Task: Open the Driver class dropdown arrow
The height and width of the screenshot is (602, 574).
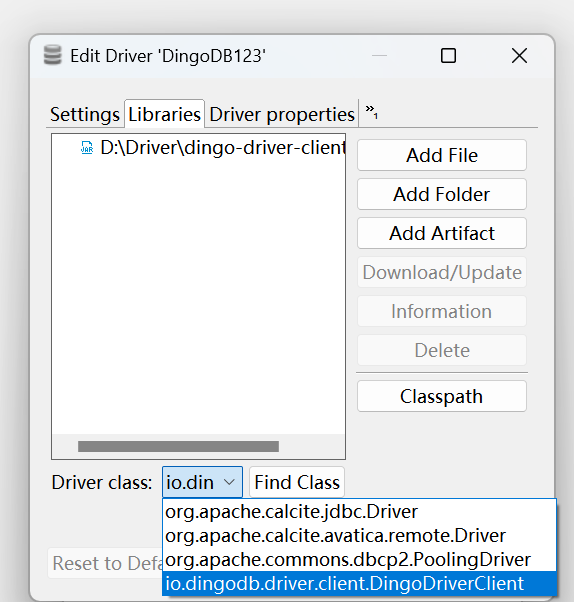Action: pos(229,482)
